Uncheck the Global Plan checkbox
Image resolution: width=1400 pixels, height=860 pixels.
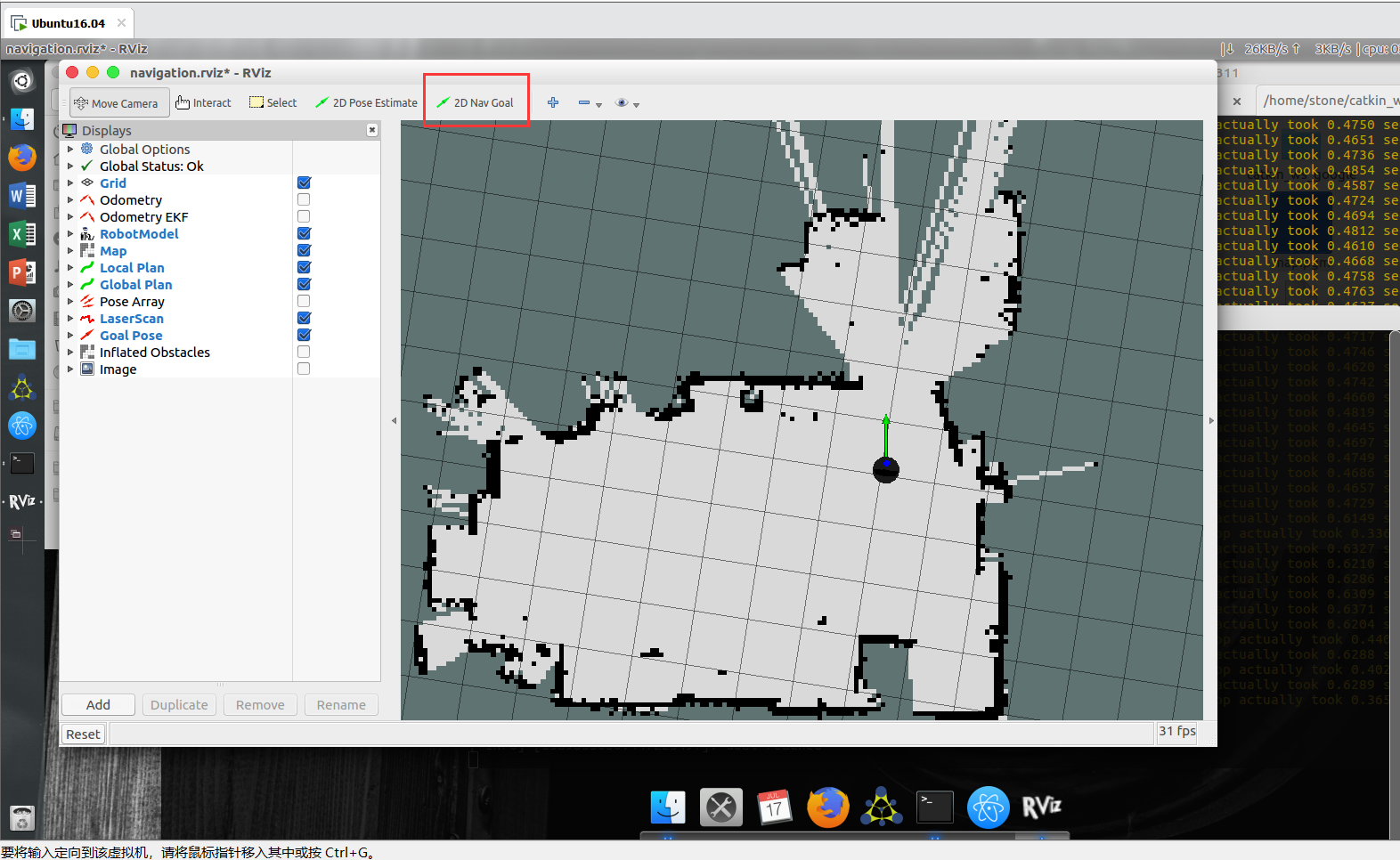[x=304, y=284]
